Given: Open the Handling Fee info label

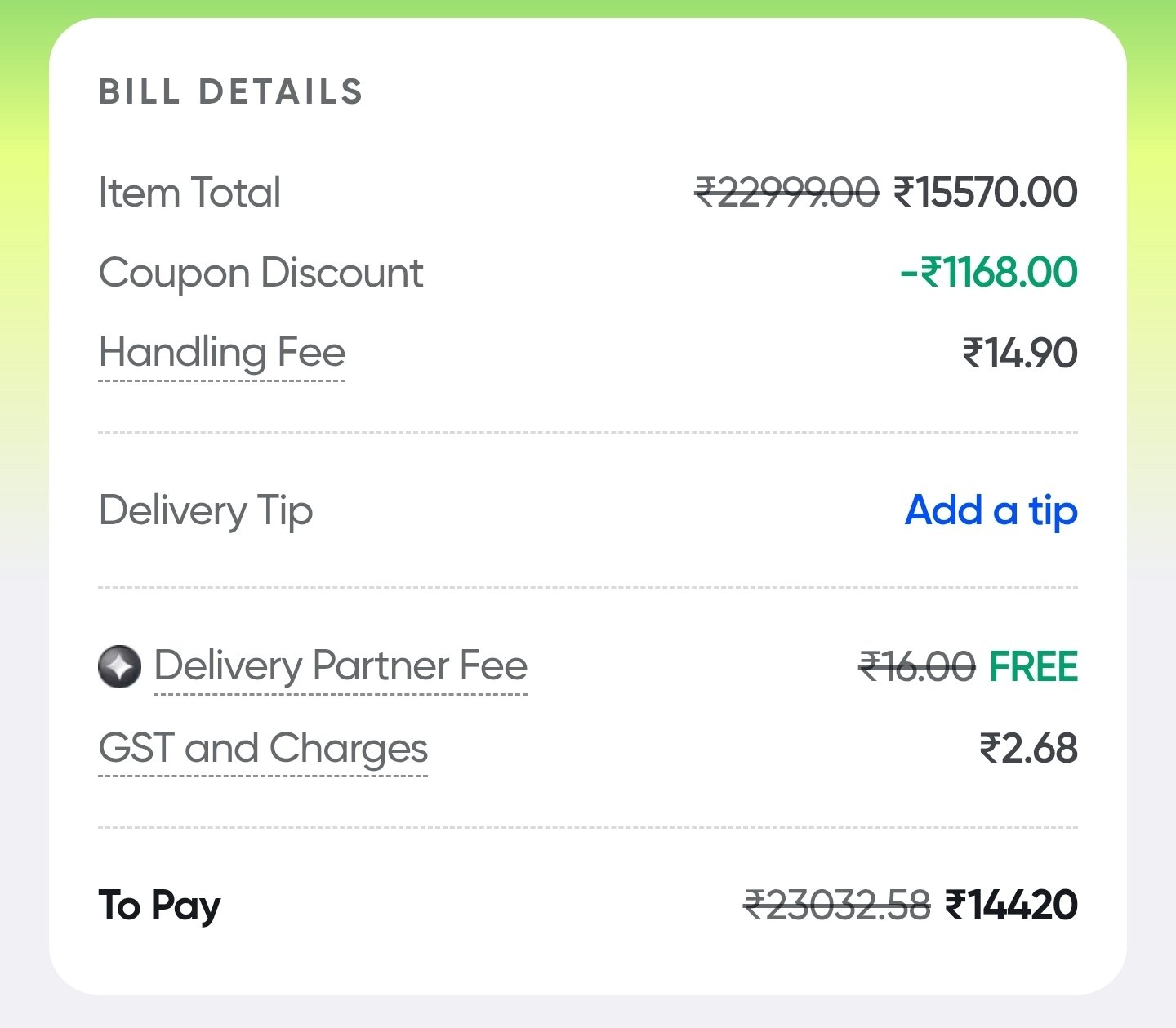Looking at the screenshot, I should click(222, 353).
